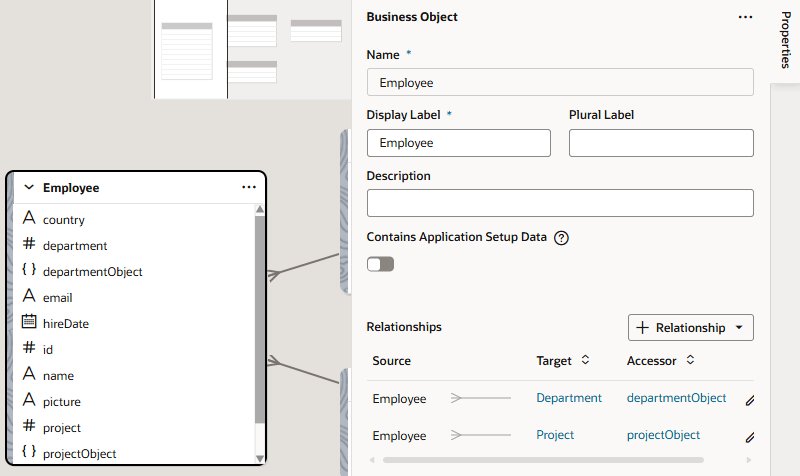800x476 pixels.
Task: Click the Employee card vertical scrollbar thumb
Action: (260, 319)
